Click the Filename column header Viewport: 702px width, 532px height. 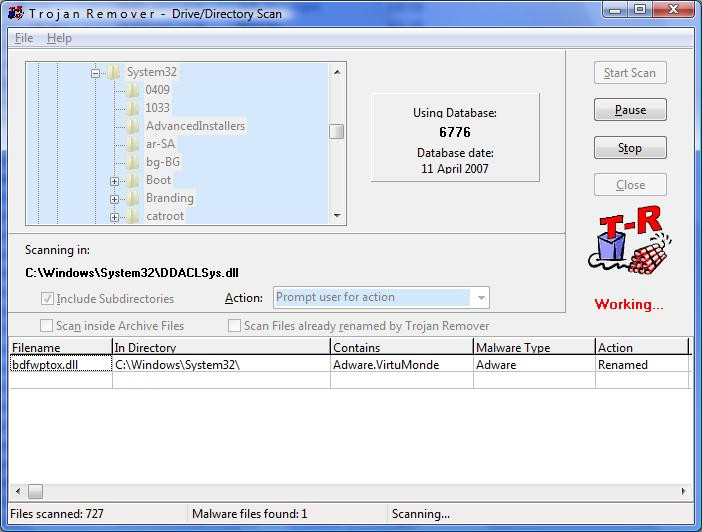click(60, 348)
